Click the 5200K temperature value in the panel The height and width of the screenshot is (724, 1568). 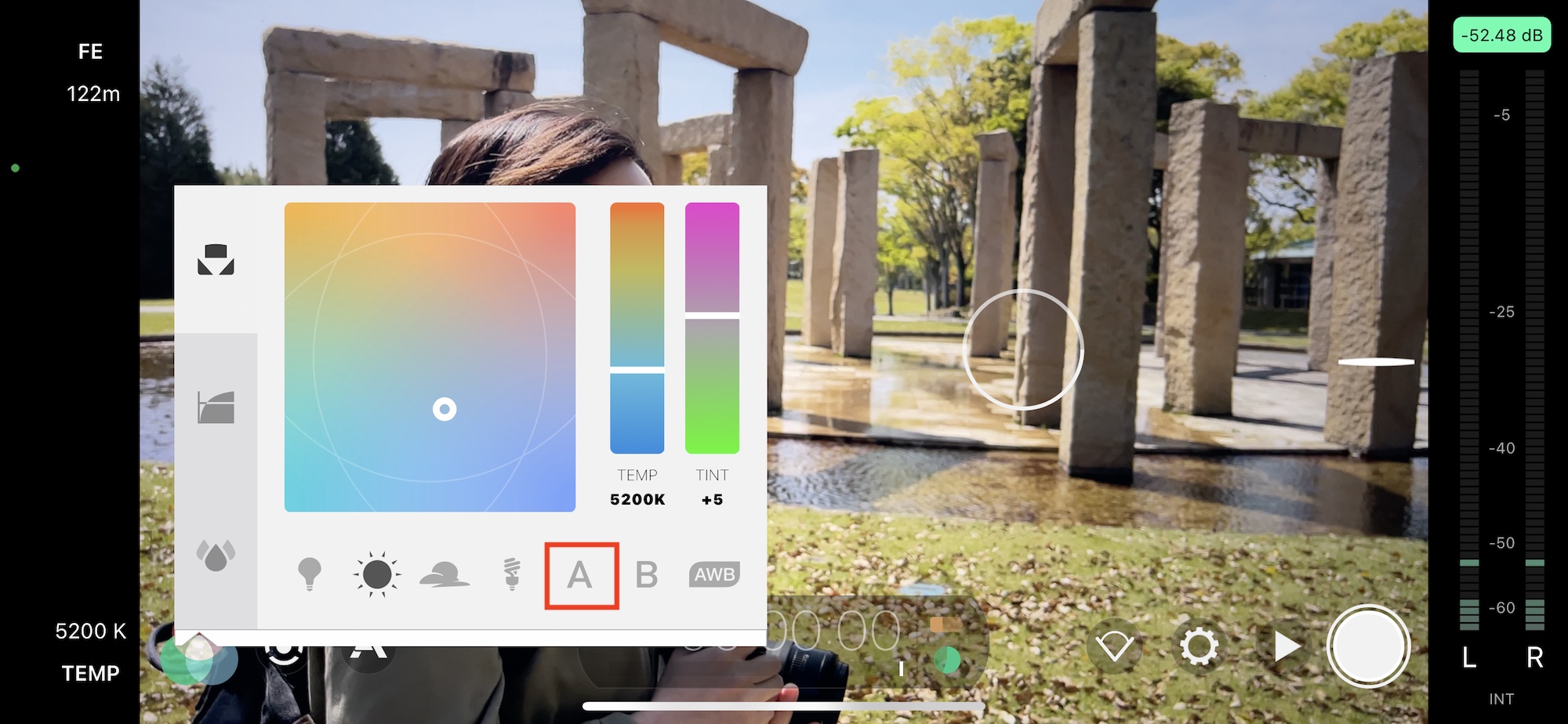pyautogui.click(x=637, y=499)
